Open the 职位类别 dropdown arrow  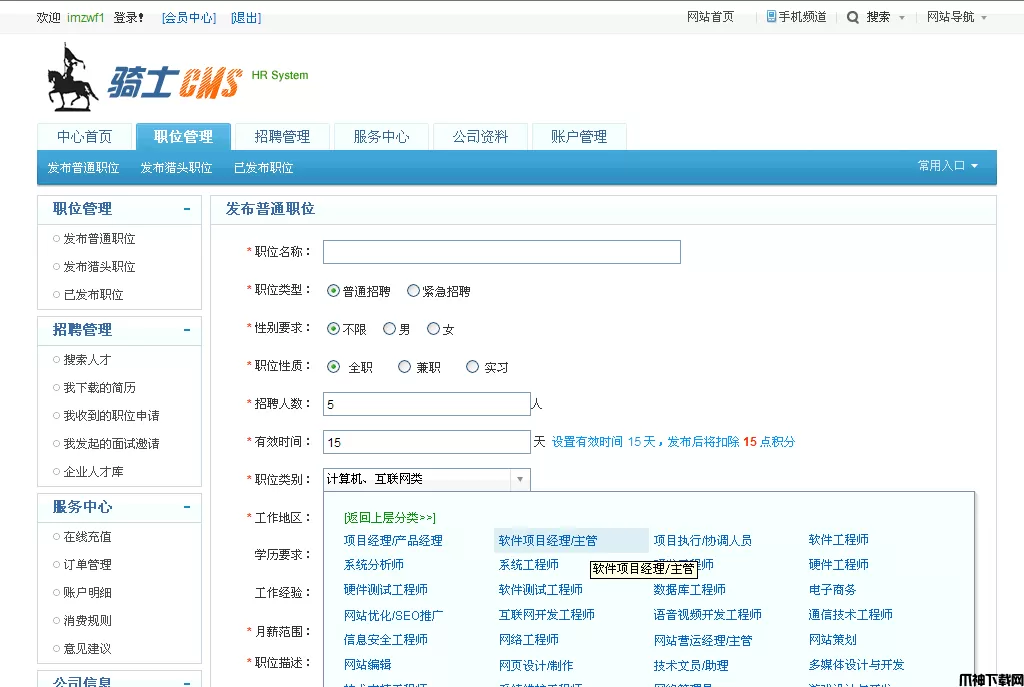pyautogui.click(x=519, y=480)
